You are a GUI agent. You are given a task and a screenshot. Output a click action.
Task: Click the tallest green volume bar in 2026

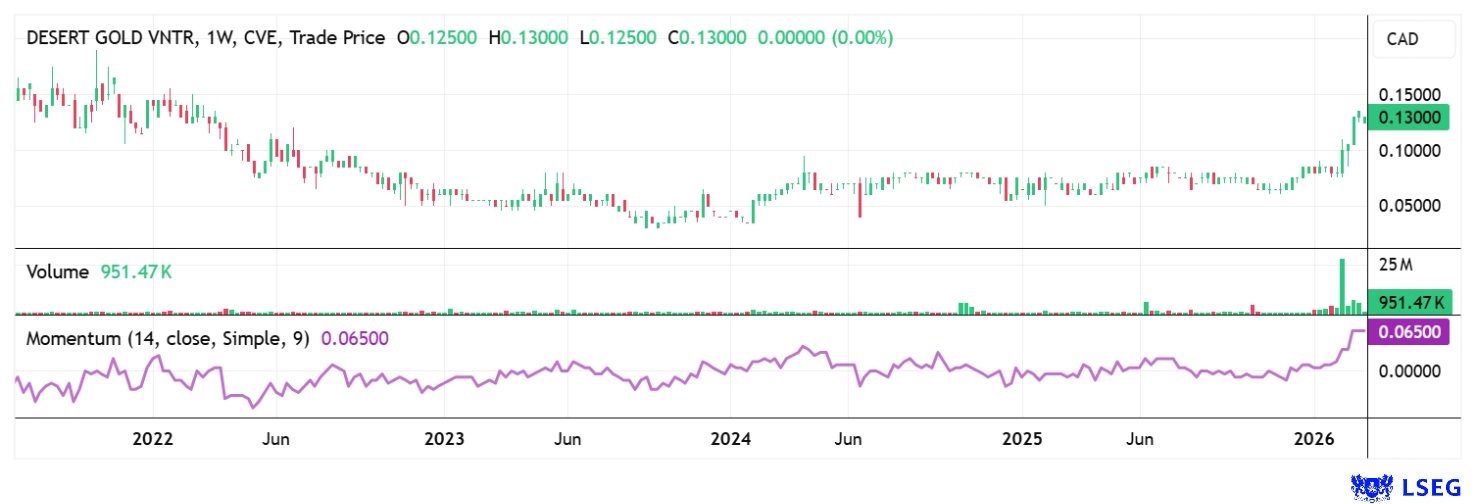point(1342,287)
